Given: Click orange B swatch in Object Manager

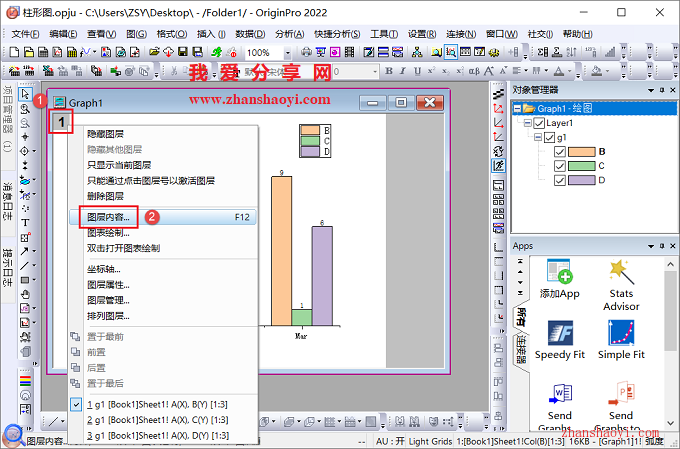Looking at the screenshot, I should pyautogui.click(x=582, y=152).
